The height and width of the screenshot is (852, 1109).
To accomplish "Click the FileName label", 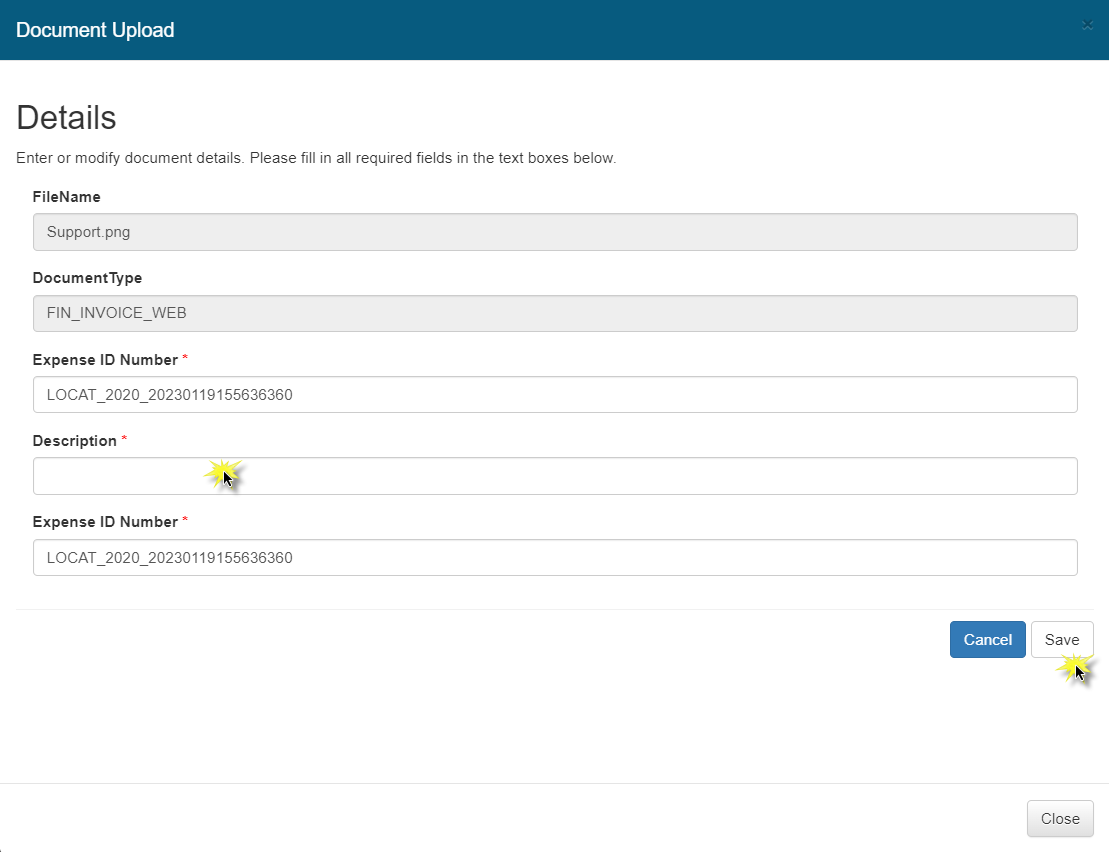I will tap(66, 197).
